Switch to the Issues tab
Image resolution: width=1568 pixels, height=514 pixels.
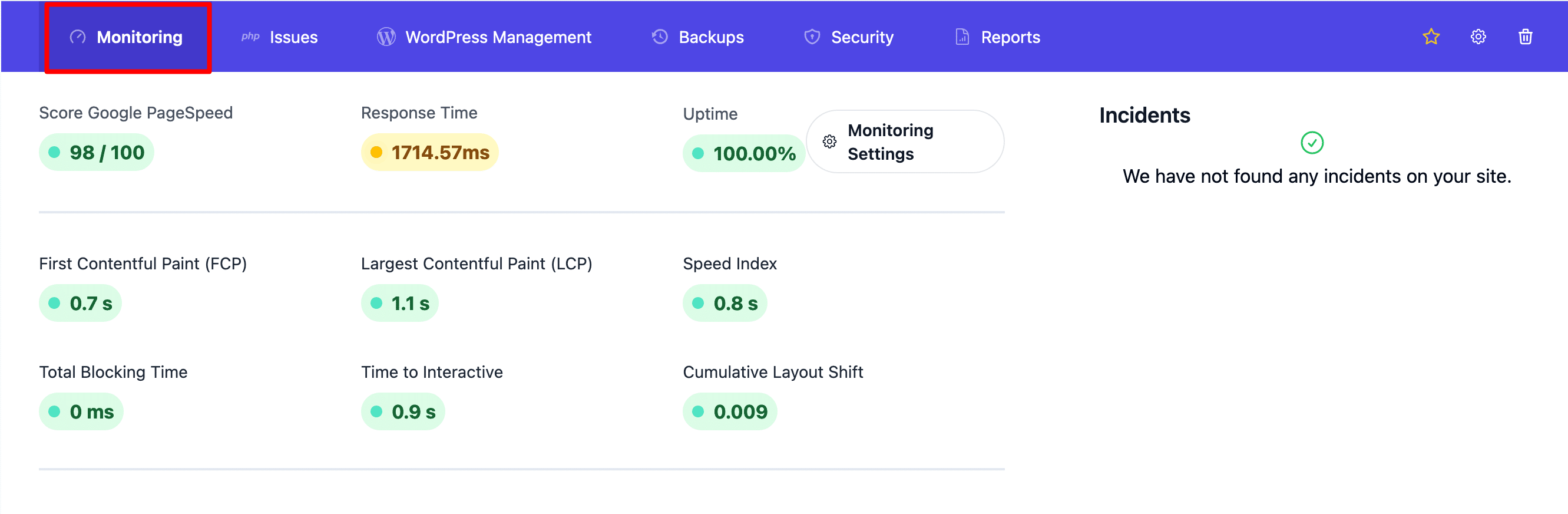279,37
